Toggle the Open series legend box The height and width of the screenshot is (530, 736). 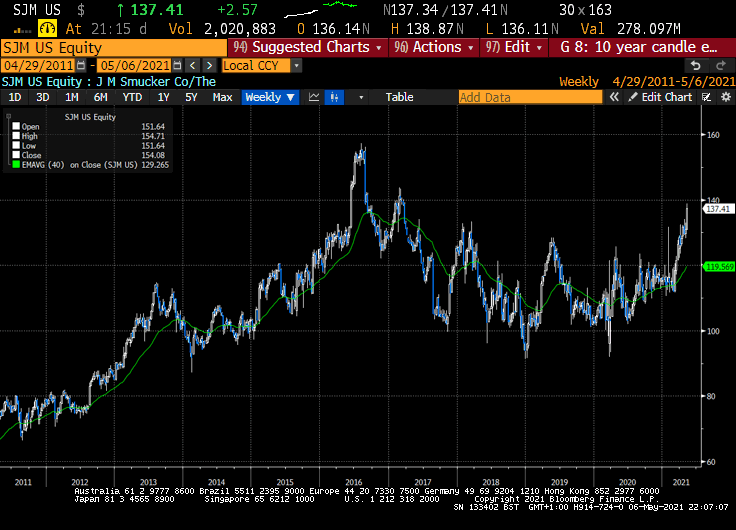[x=15, y=127]
